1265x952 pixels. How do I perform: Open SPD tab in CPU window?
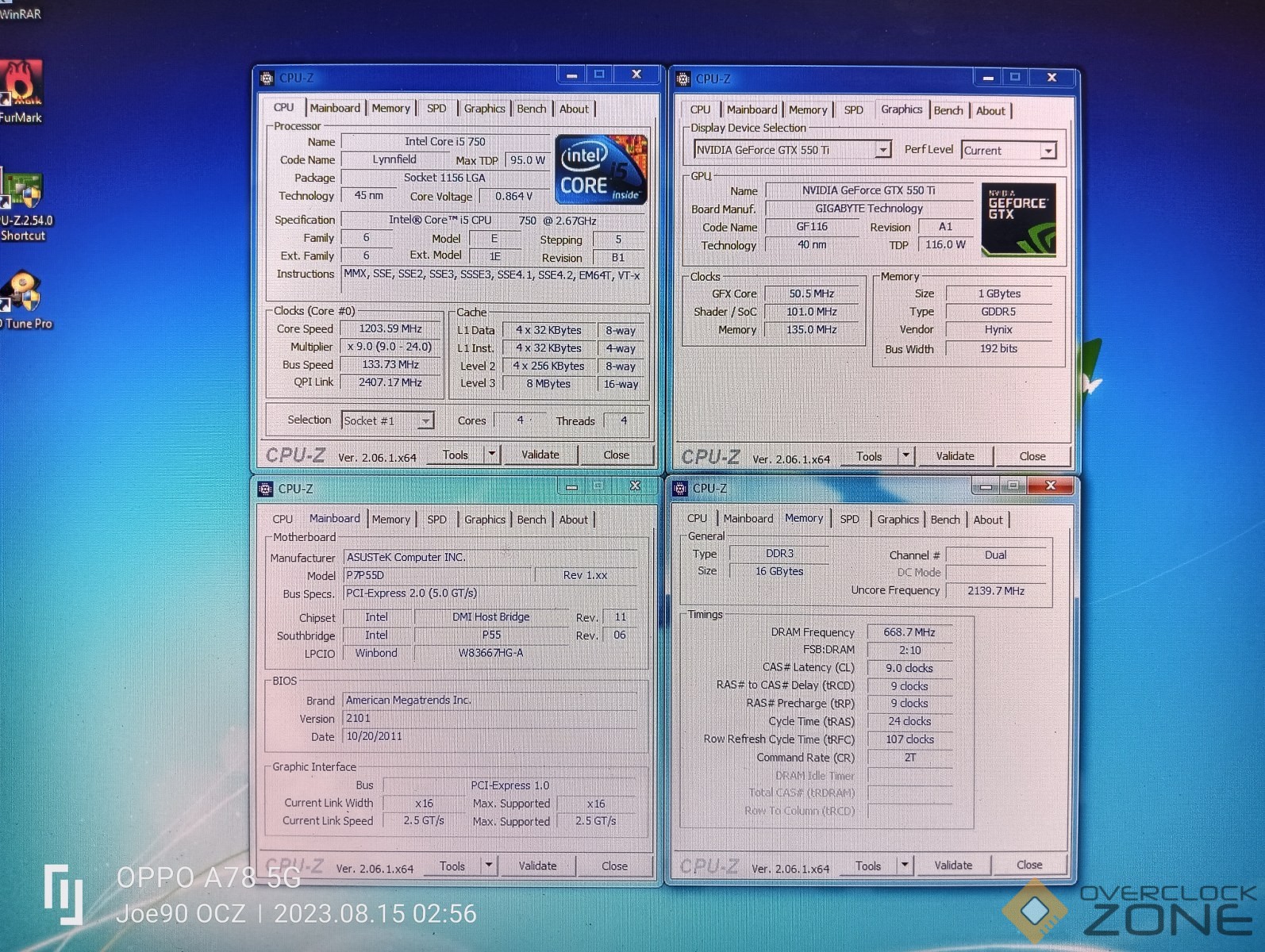point(436,108)
